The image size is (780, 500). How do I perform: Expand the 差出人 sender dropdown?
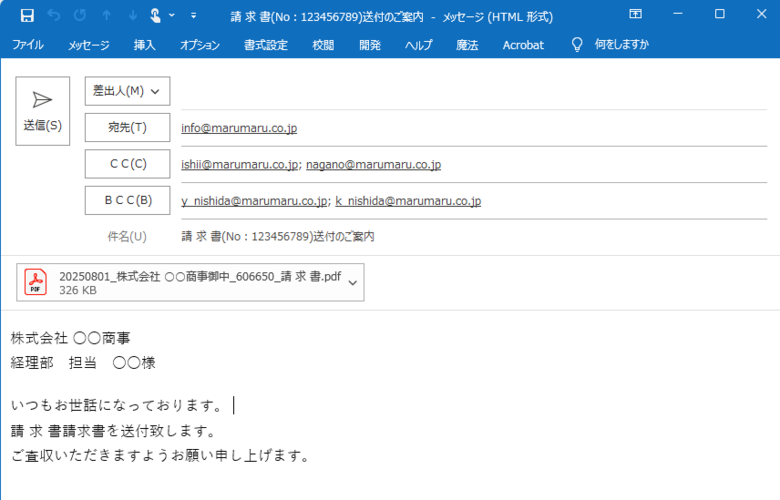click(x=127, y=91)
